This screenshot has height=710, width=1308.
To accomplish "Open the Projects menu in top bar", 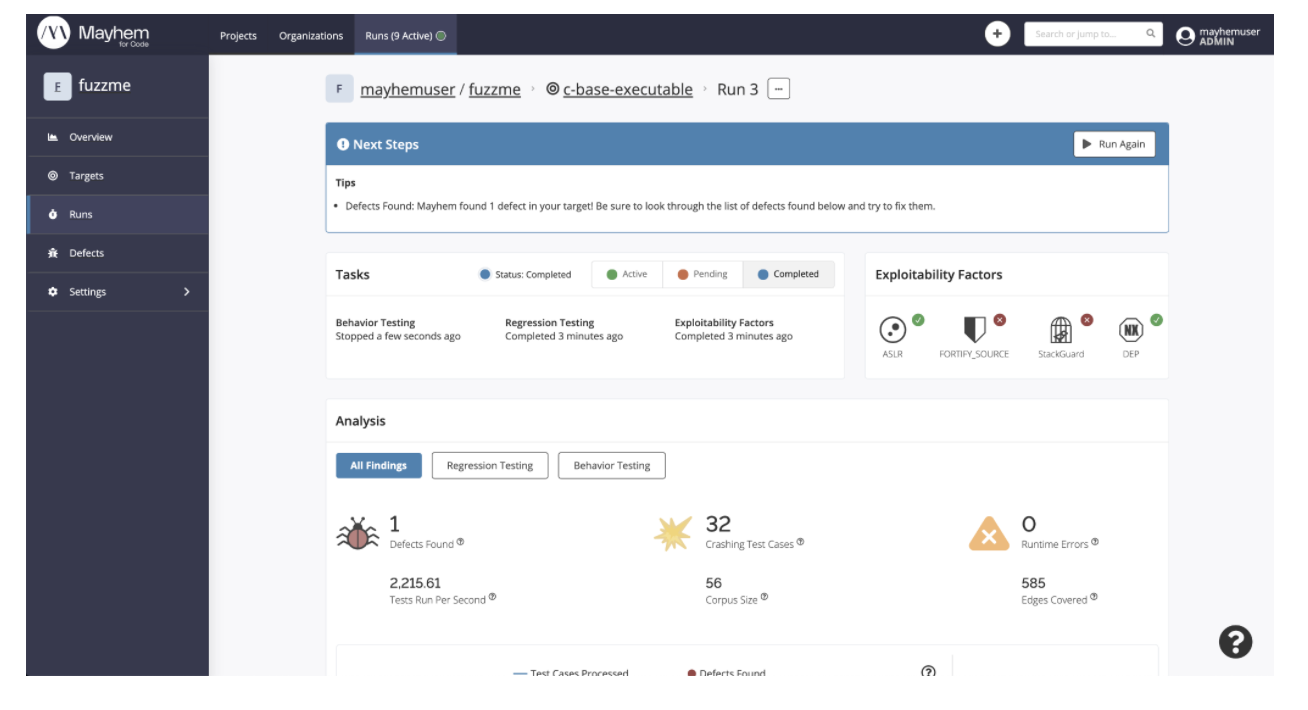I will tap(237, 35).
